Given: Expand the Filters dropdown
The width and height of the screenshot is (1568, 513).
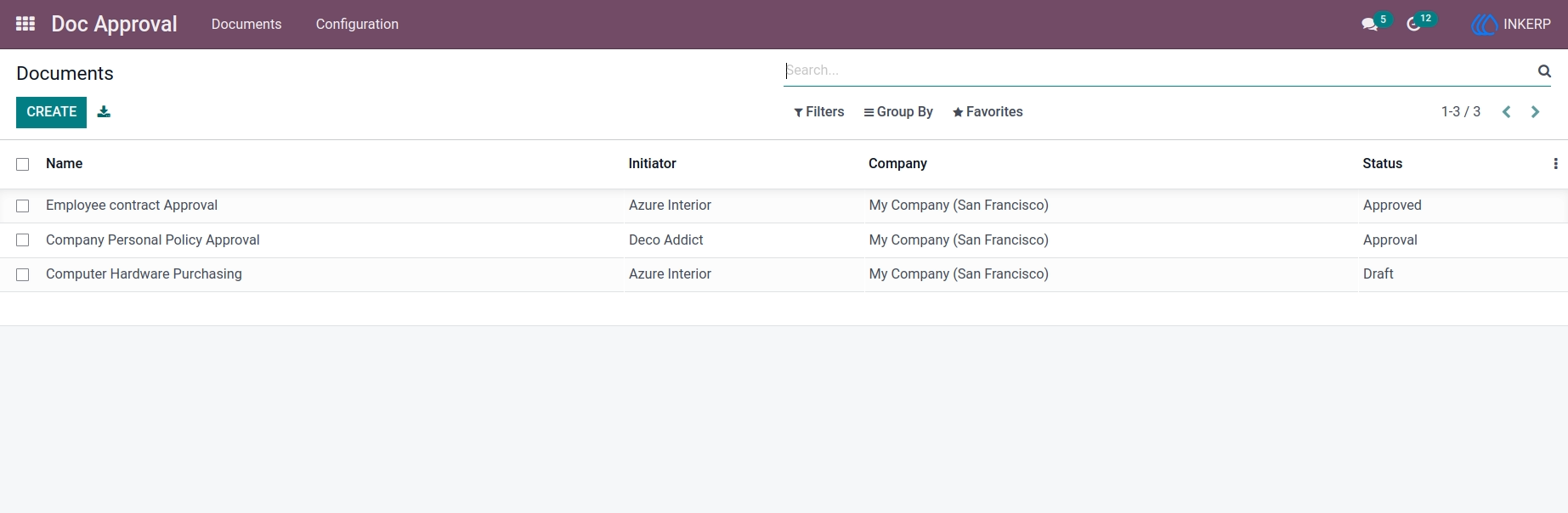Looking at the screenshot, I should tap(819, 112).
